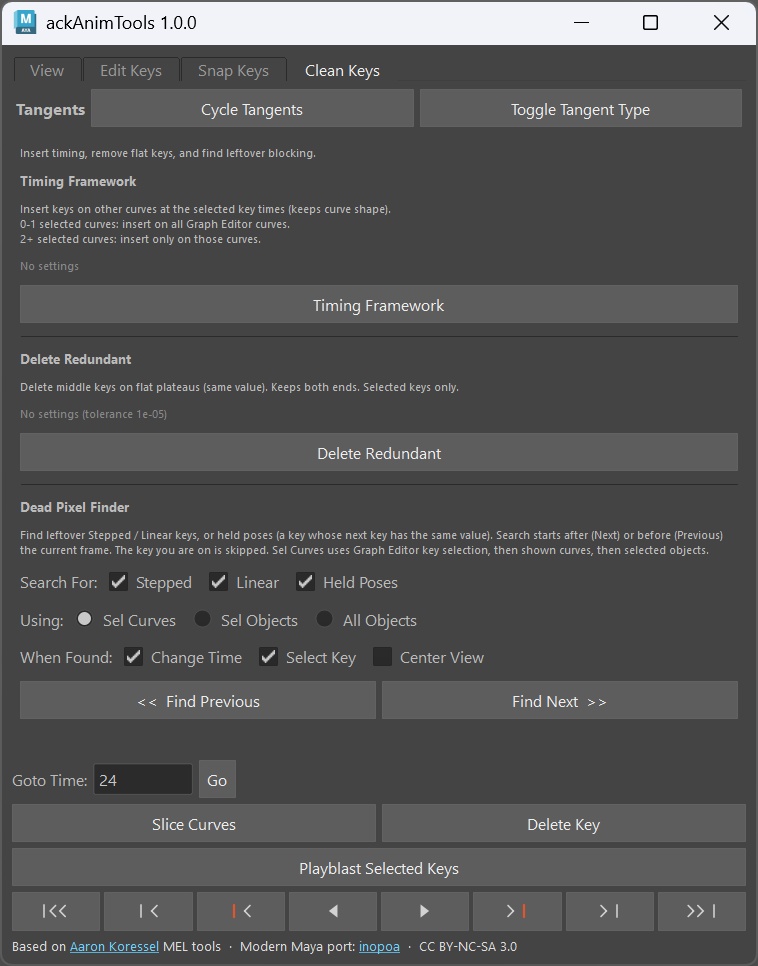Uncheck the Linear checkbox
This screenshot has height=966, width=758.
pos(219,582)
